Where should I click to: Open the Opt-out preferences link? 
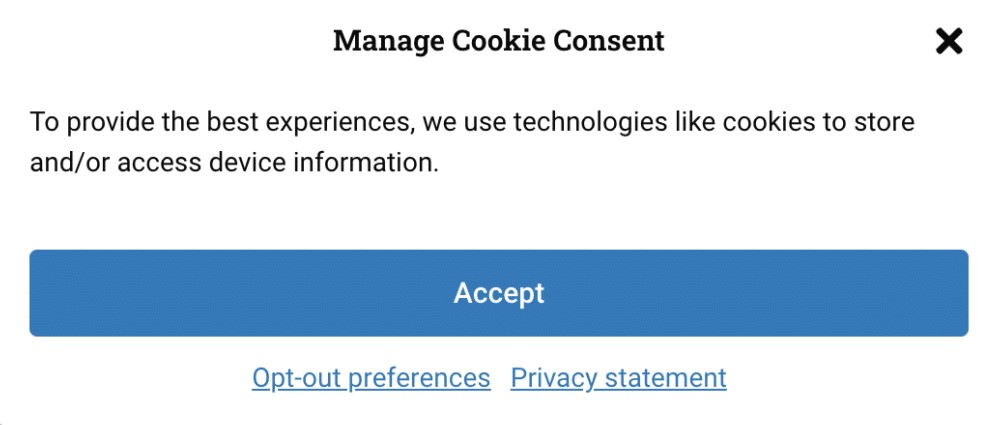pos(371,378)
